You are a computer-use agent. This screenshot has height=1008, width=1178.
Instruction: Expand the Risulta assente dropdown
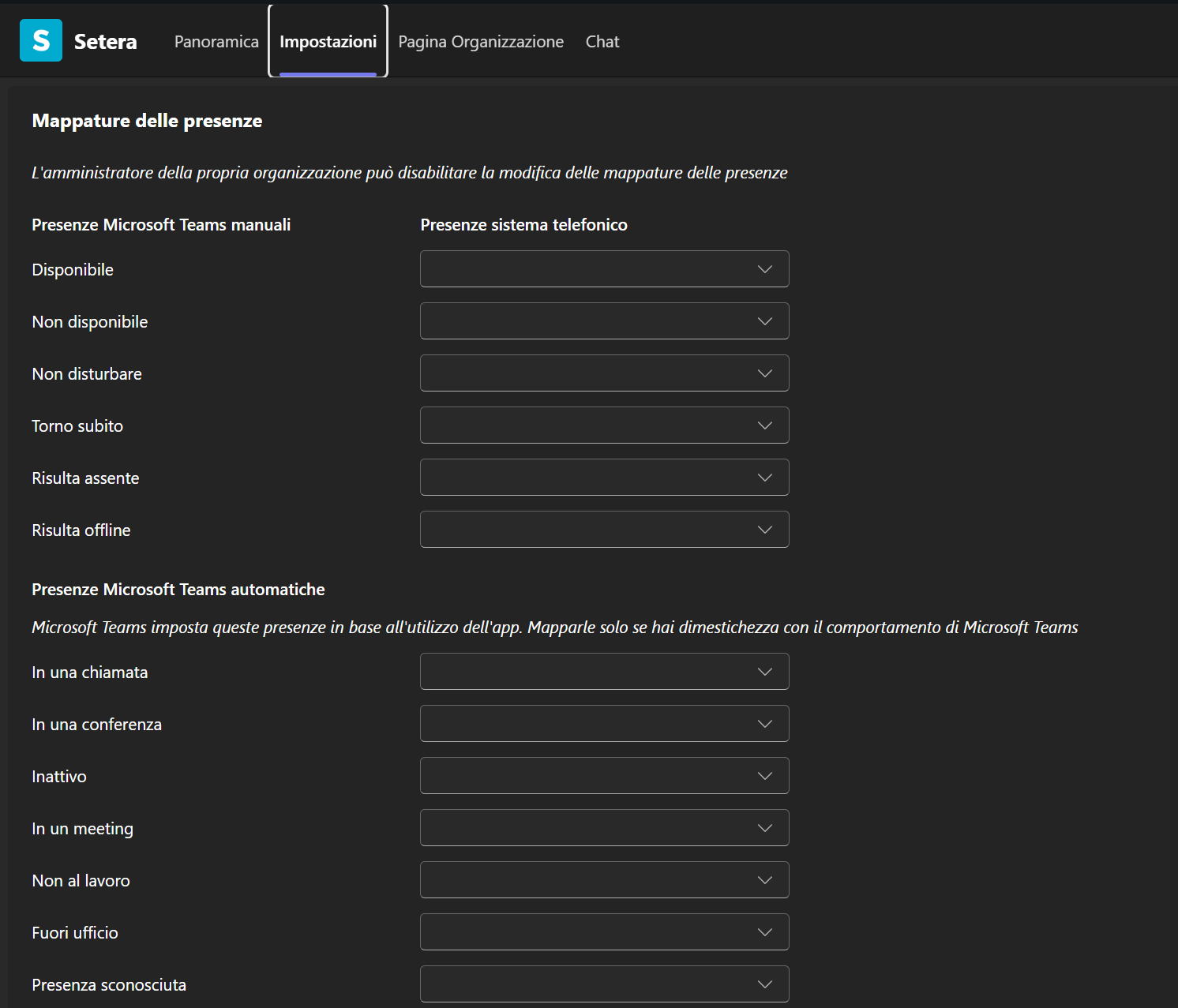(604, 478)
